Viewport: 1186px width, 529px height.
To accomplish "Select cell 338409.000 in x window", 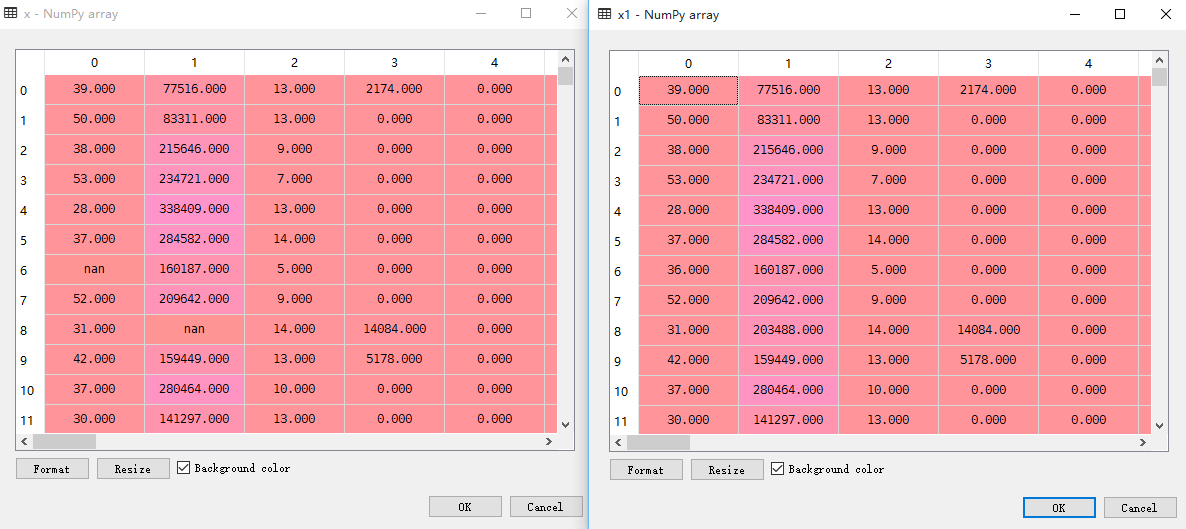I will point(194,209).
